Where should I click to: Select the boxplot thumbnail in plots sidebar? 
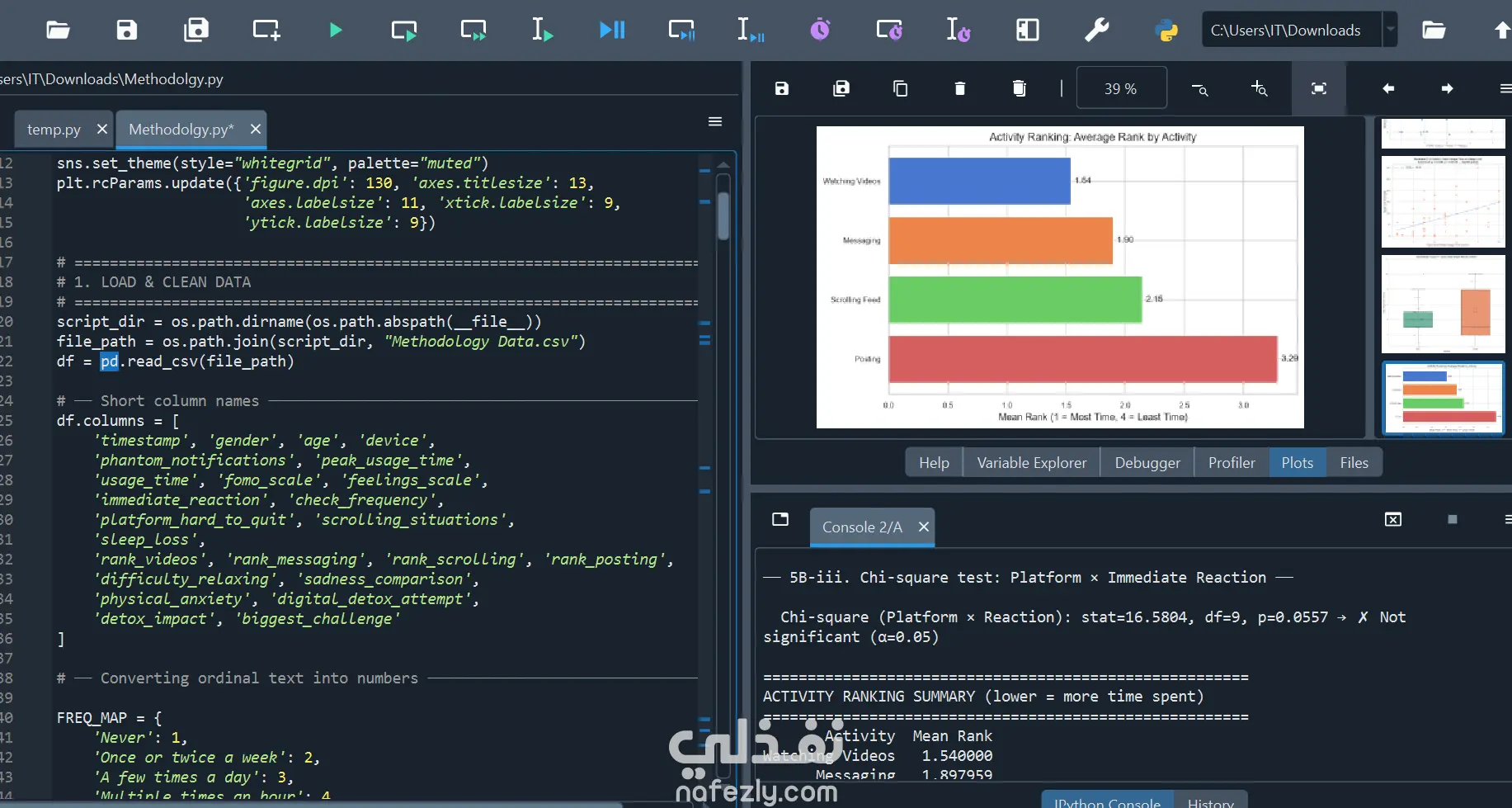(x=1443, y=304)
